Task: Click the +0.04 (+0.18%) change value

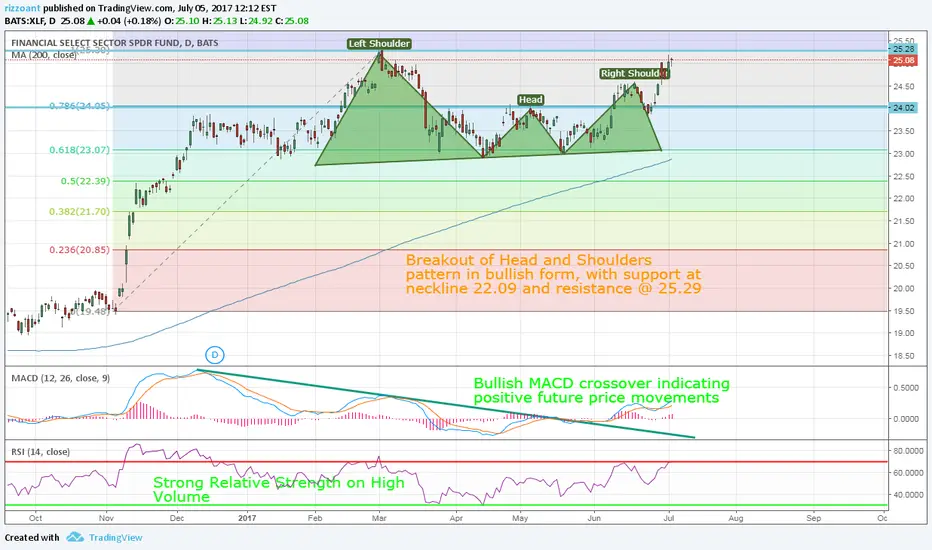Action: click(x=128, y=21)
